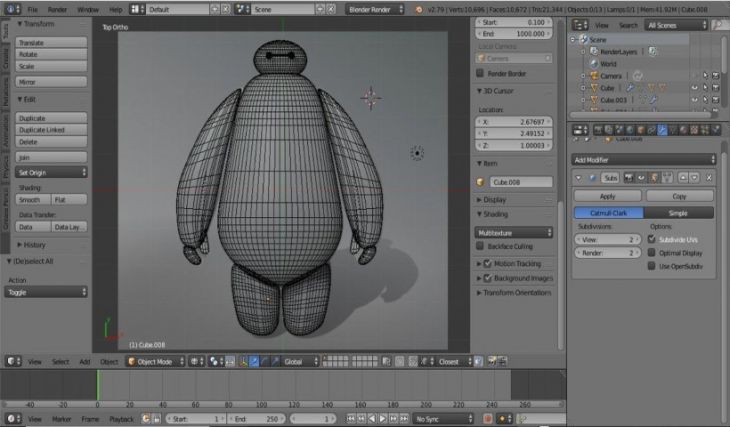Viewport: 730px width, 427px height.
Task: Open the Texture properties tab icon
Action: [695, 130]
